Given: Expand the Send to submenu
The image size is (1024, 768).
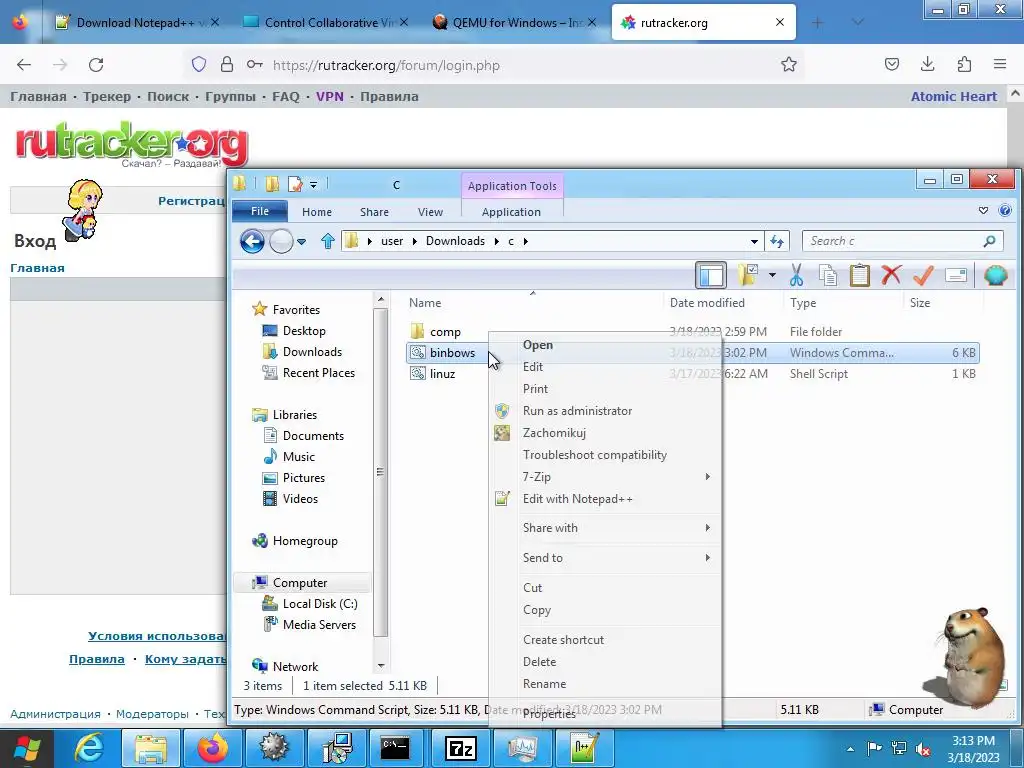Looking at the screenshot, I should point(605,558).
